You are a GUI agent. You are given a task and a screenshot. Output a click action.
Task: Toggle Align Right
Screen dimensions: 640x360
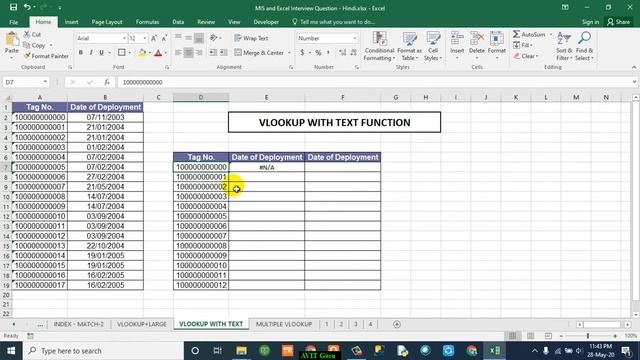coord(199,53)
